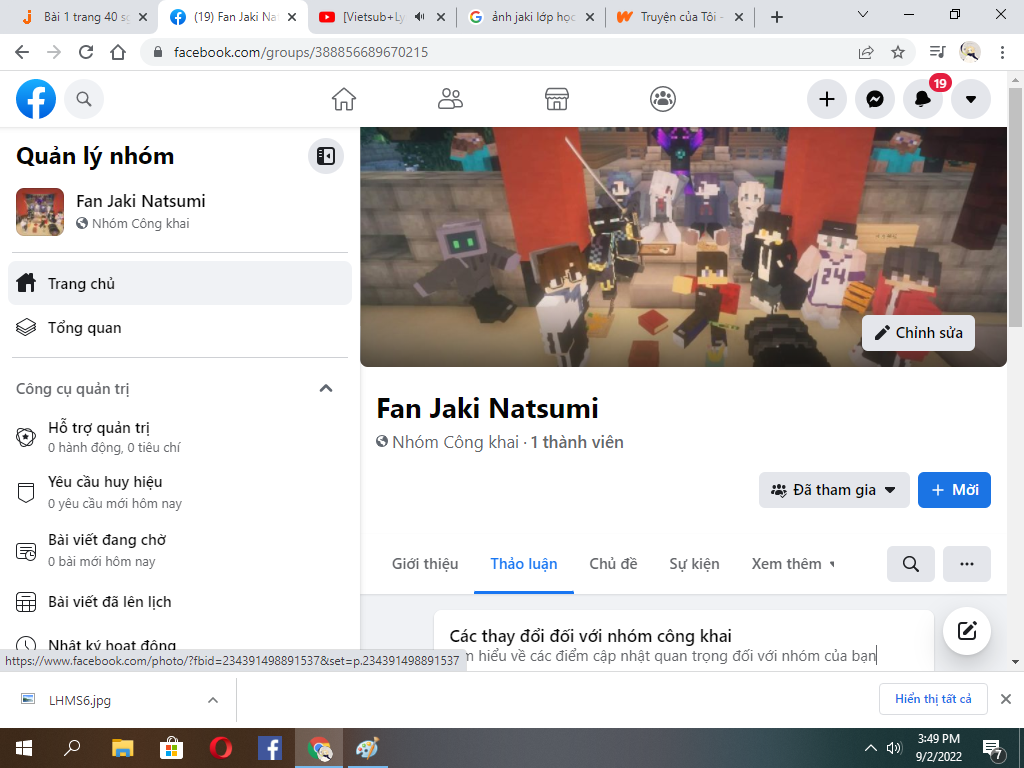
Task: Open Facebook Messenger icon
Action: (x=875, y=99)
